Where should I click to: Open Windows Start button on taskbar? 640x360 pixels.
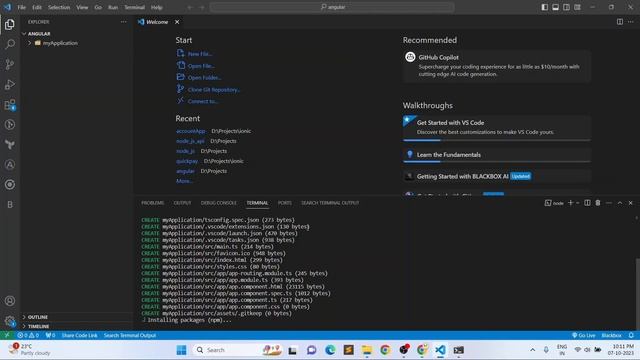click(x=181, y=350)
